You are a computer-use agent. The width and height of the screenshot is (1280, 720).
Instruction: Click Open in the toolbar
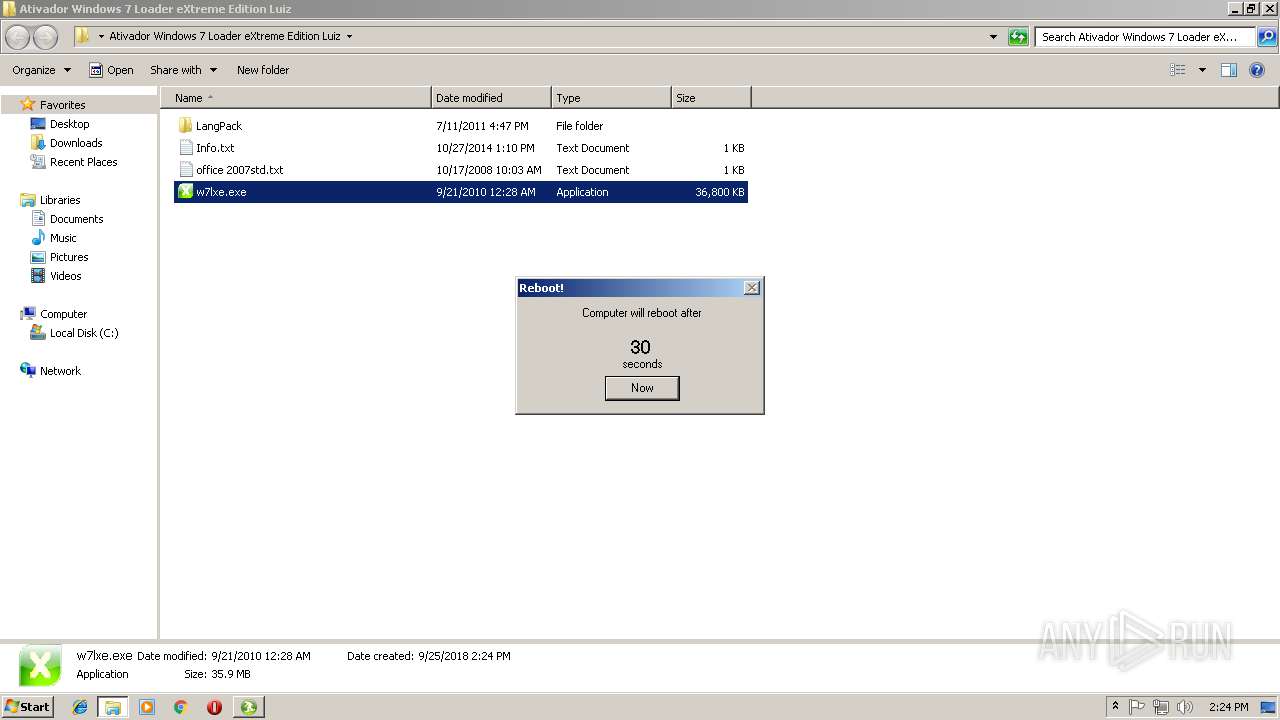[x=111, y=70]
